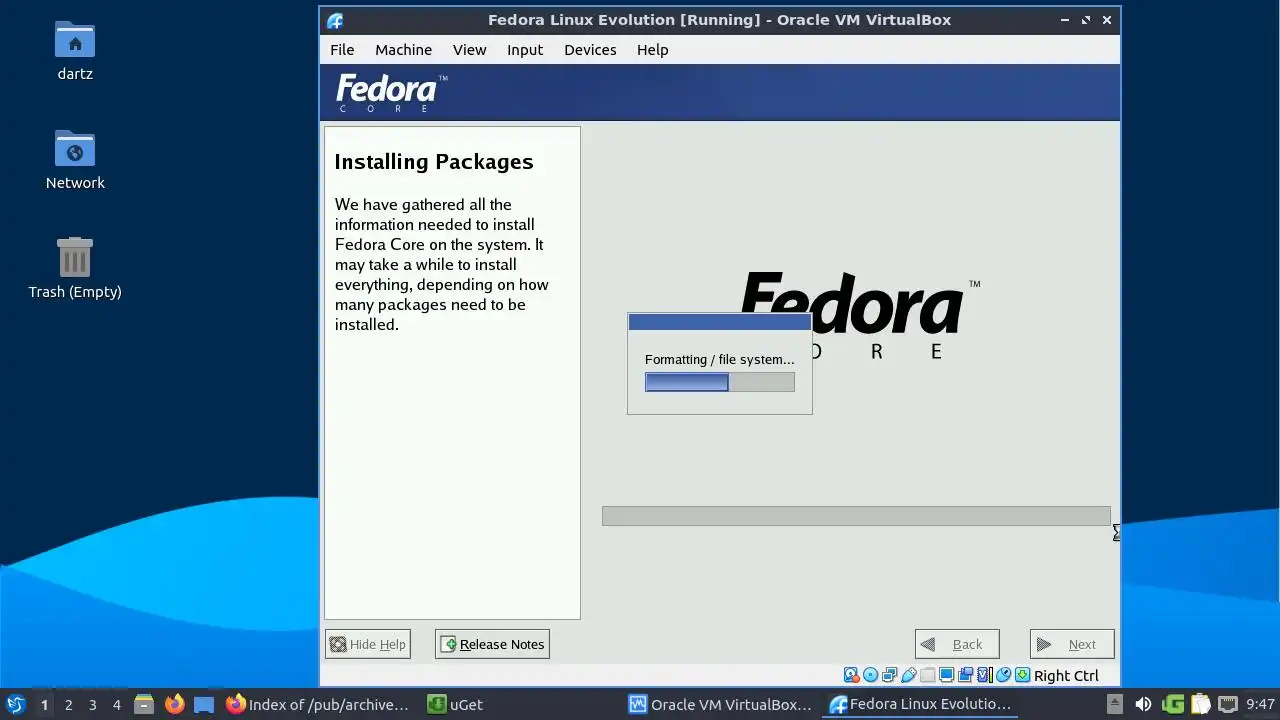Click the volume speaker icon in tray
The width and height of the screenshot is (1280, 720).
1143,704
